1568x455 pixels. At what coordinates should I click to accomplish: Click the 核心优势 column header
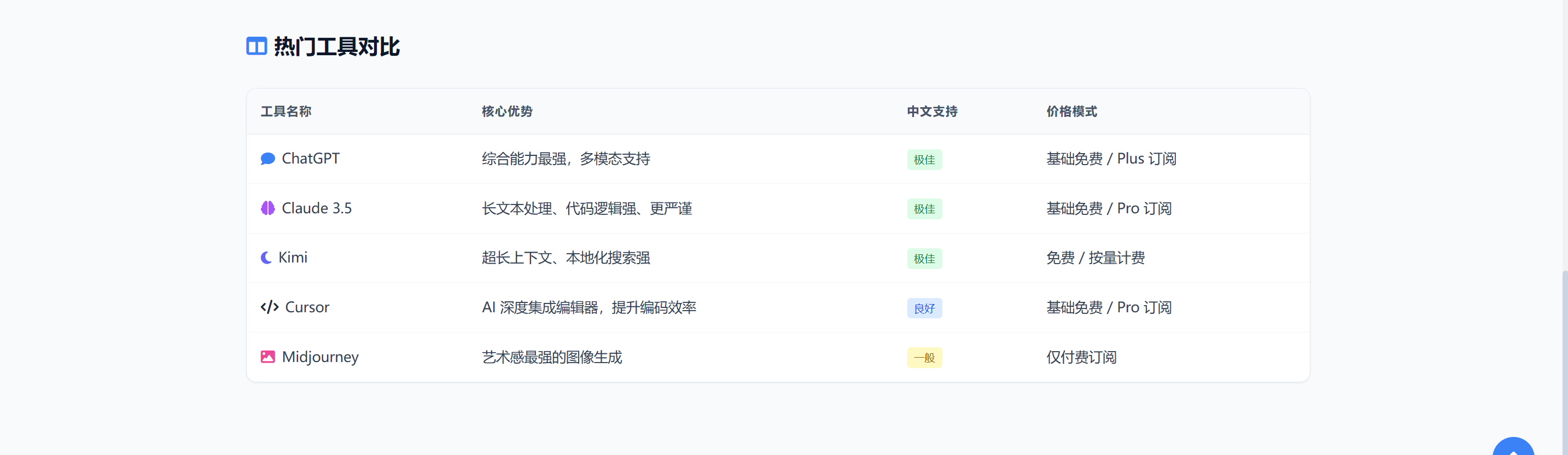pyautogui.click(x=507, y=112)
